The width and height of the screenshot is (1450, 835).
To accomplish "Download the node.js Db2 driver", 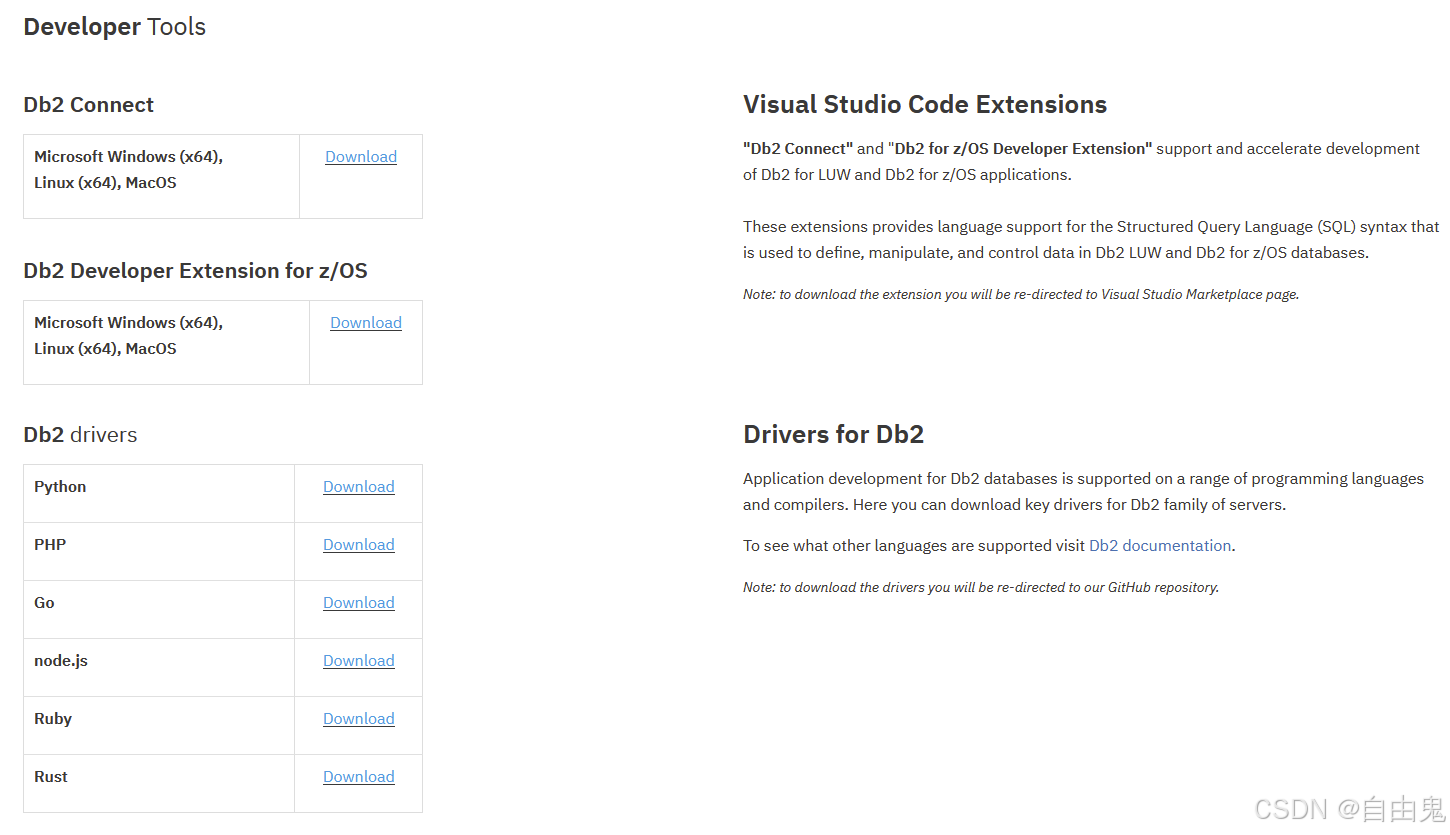I will tap(359, 661).
